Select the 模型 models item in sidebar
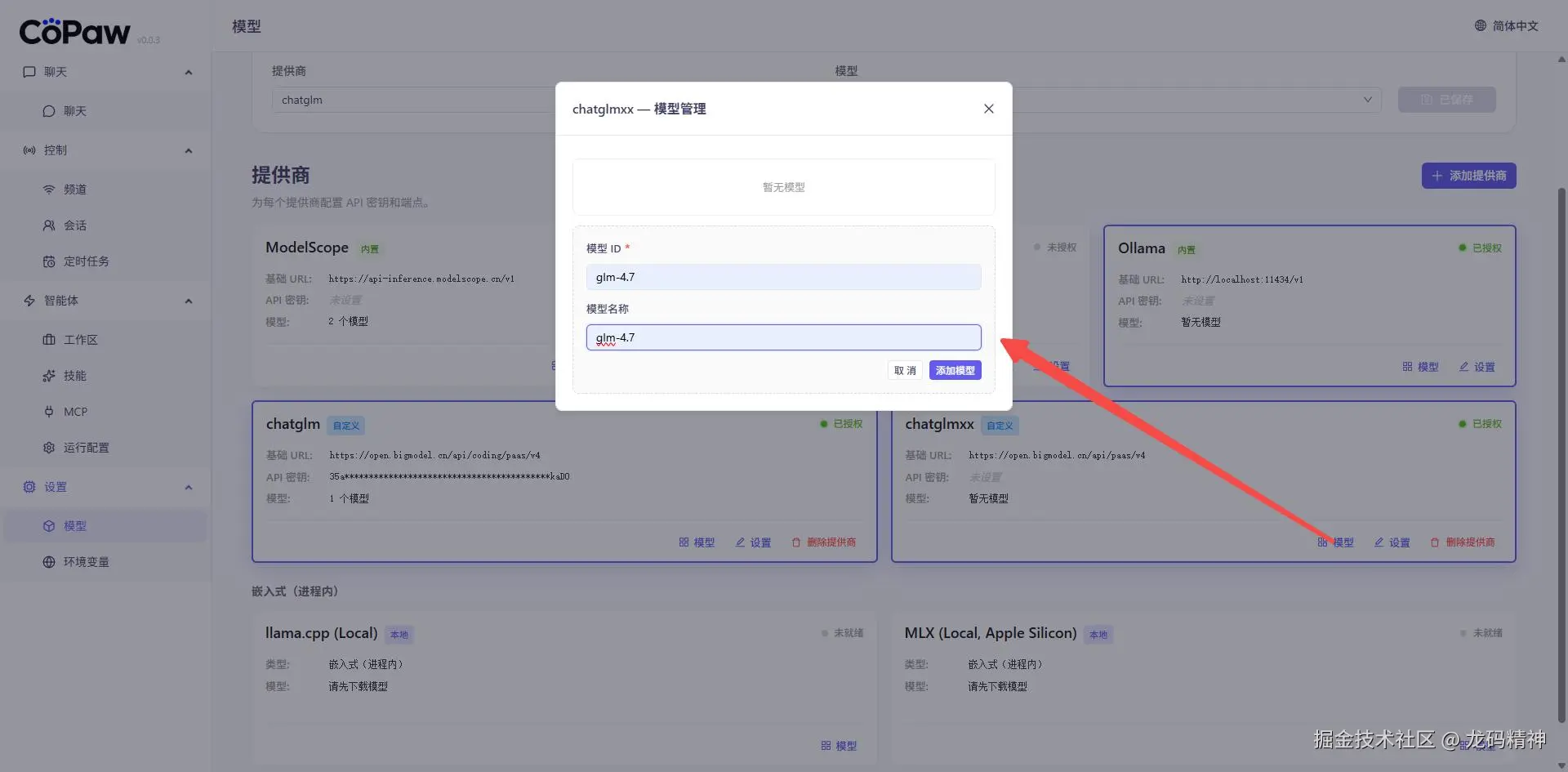 click(x=105, y=526)
